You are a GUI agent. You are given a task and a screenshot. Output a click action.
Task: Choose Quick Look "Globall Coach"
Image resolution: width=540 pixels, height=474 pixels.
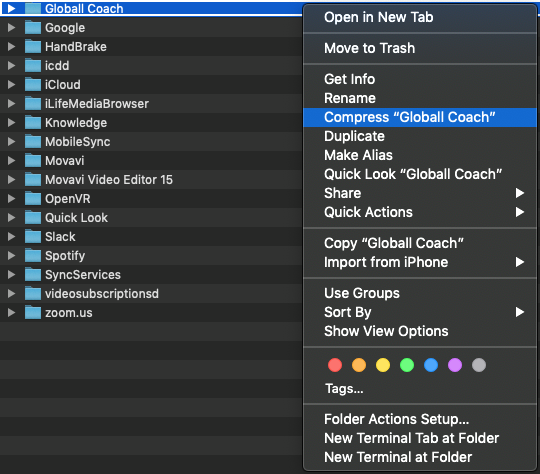[x=420, y=174]
